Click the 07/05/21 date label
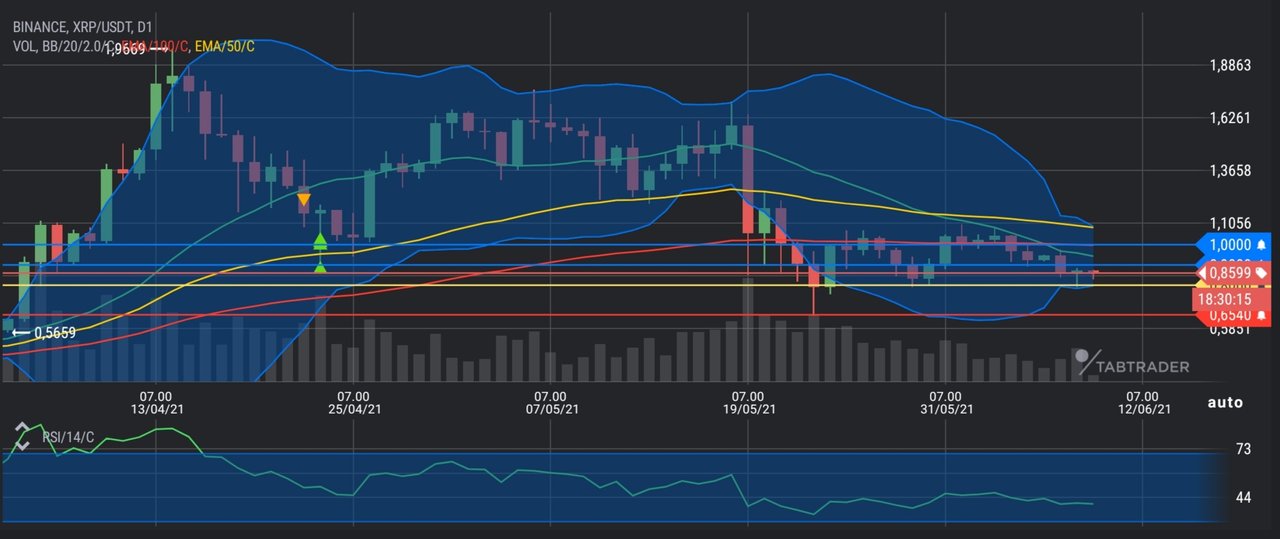Screen dimensions: 1280x539 click(551, 410)
